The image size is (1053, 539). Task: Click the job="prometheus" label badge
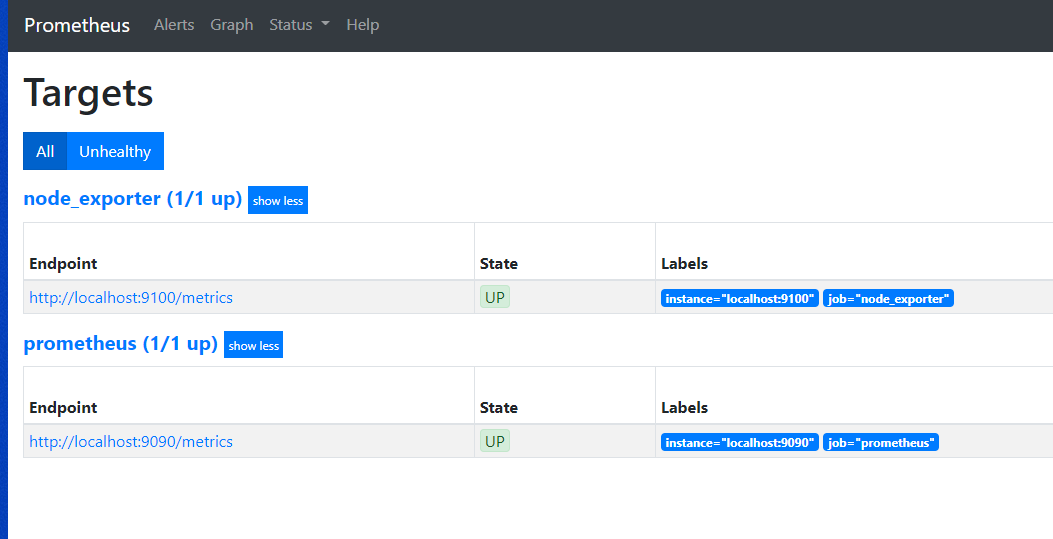(881, 442)
